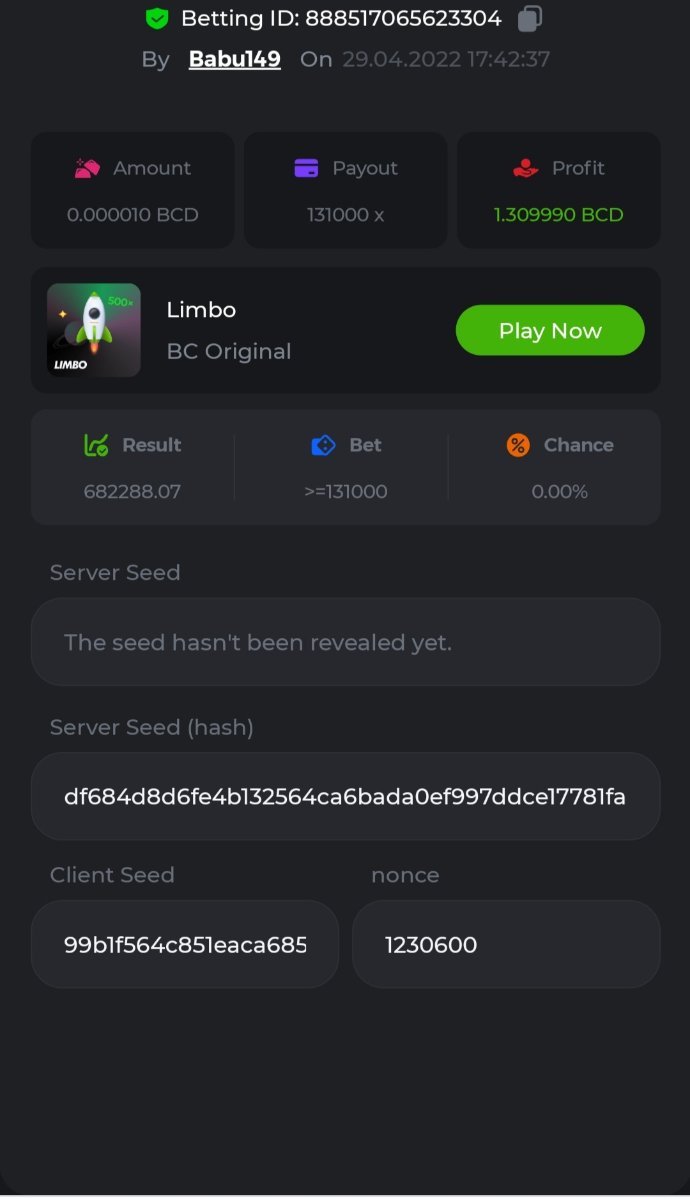Click the profit value 1.309990 BCD

pos(558,215)
